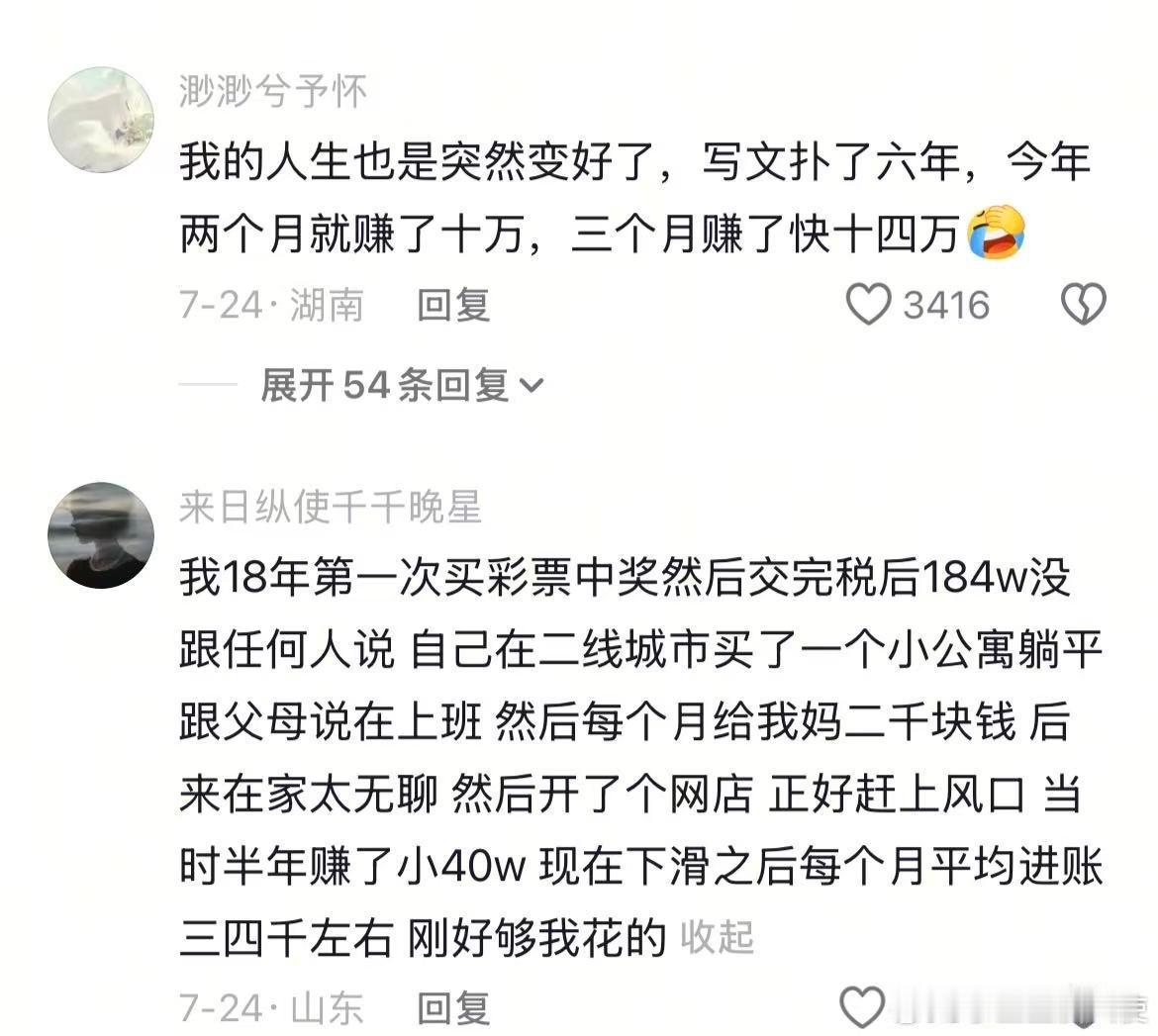
Task: Like the lottery comment from 山东
Action: point(863,1007)
